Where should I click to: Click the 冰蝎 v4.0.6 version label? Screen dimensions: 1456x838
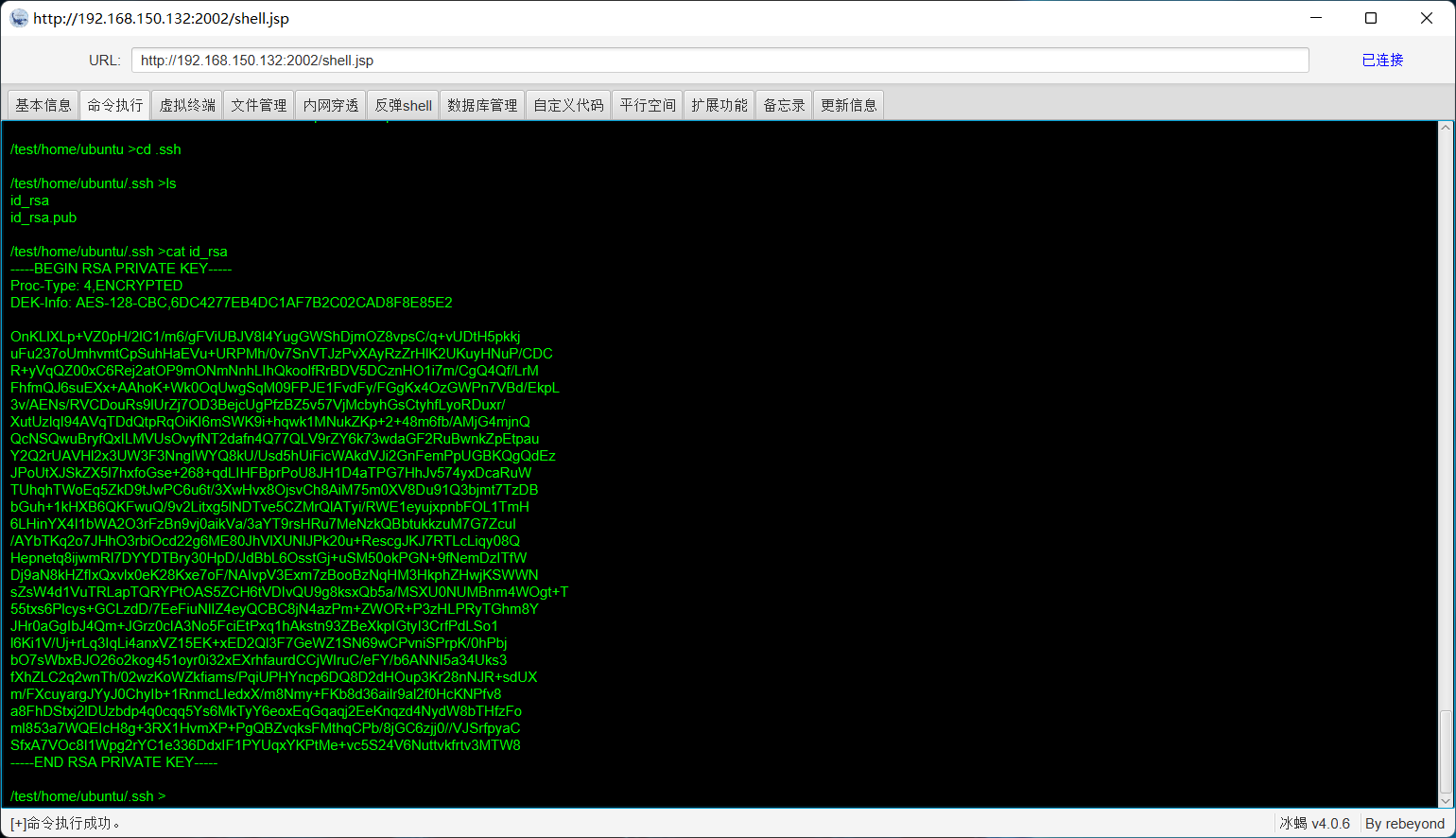click(x=1315, y=823)
